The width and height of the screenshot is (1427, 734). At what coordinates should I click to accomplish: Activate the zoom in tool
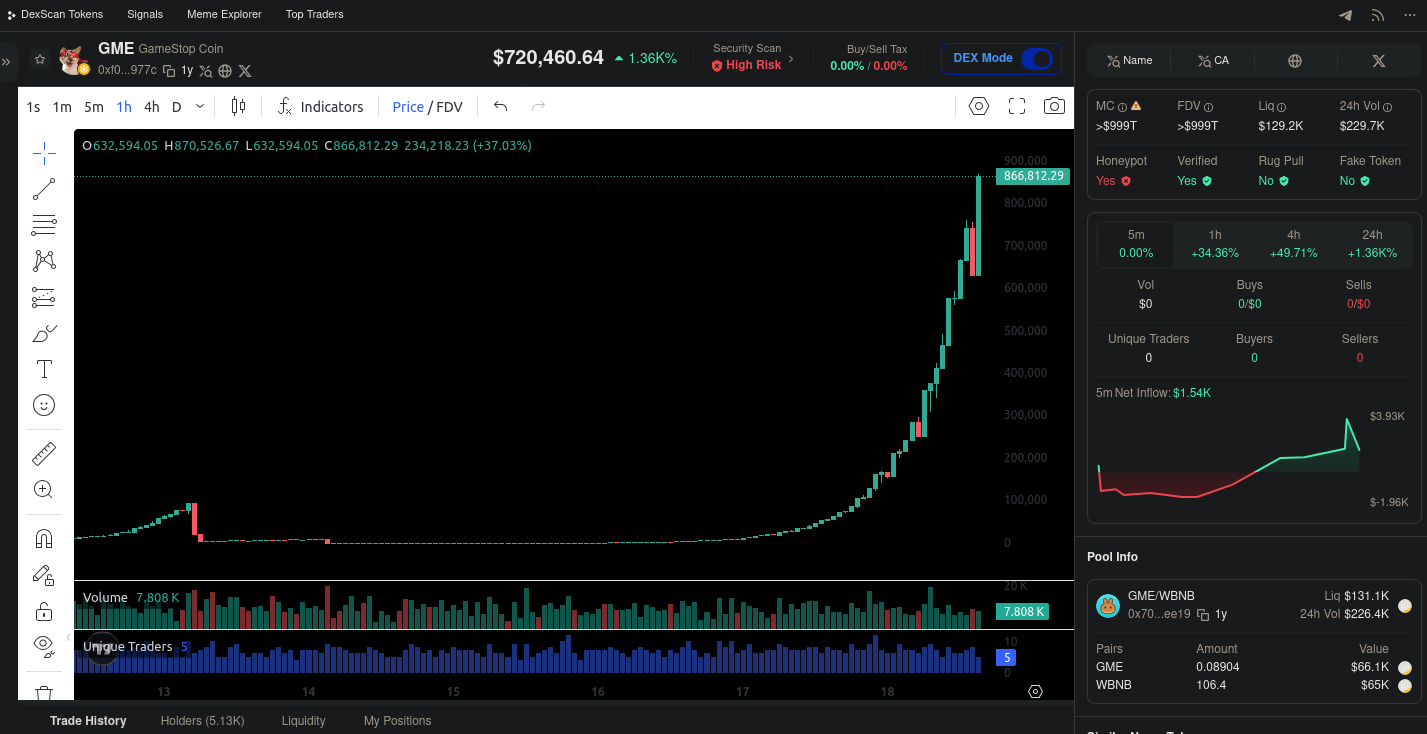pos(44,490)
